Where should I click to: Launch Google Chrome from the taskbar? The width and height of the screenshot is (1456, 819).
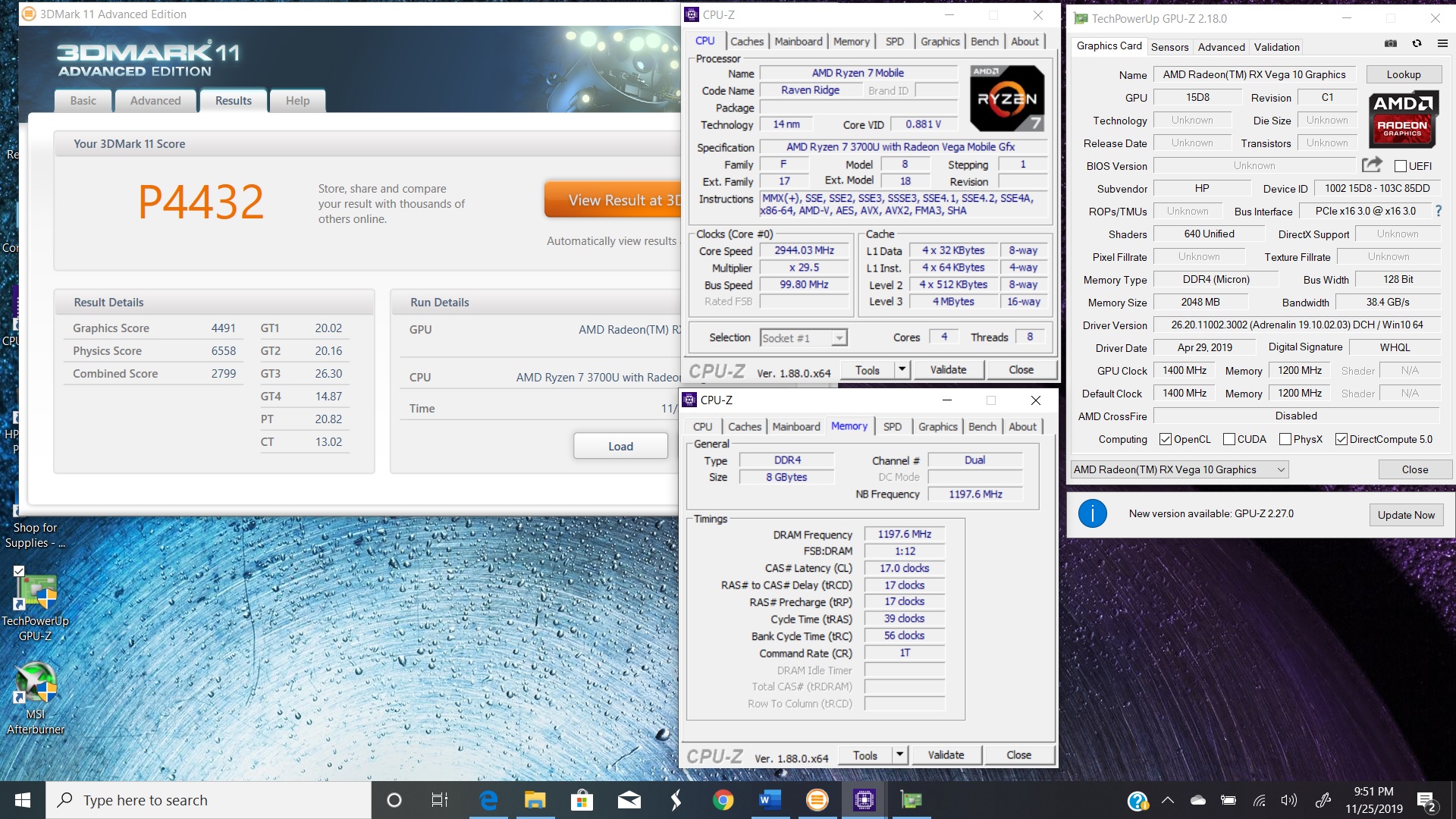coord(723,800)
